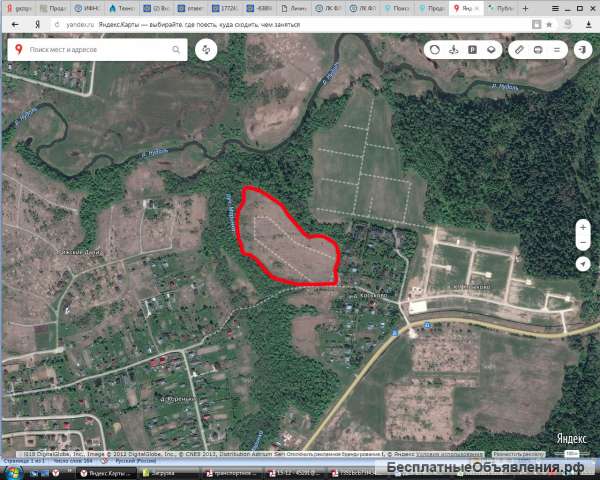Click the map search magnifier icon
This screenshot has height=480, width=600.
(176, 49)
